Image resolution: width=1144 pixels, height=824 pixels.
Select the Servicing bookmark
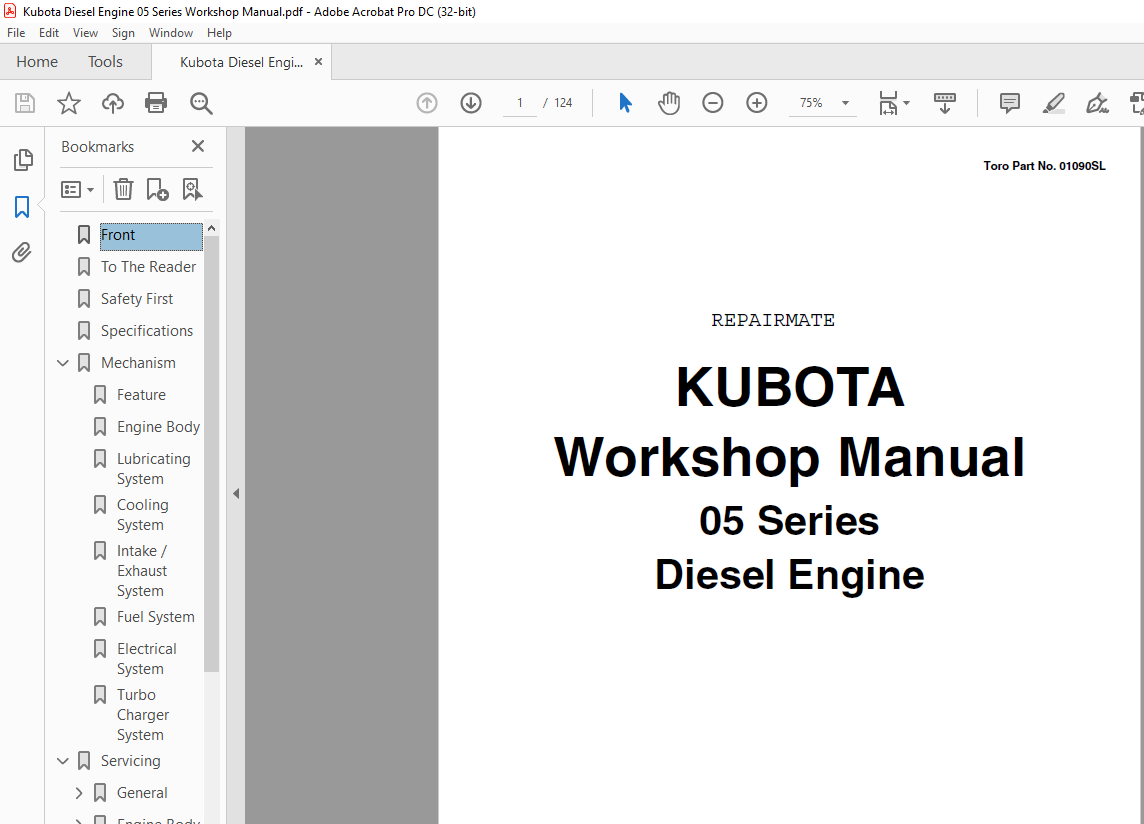(131, 761)
